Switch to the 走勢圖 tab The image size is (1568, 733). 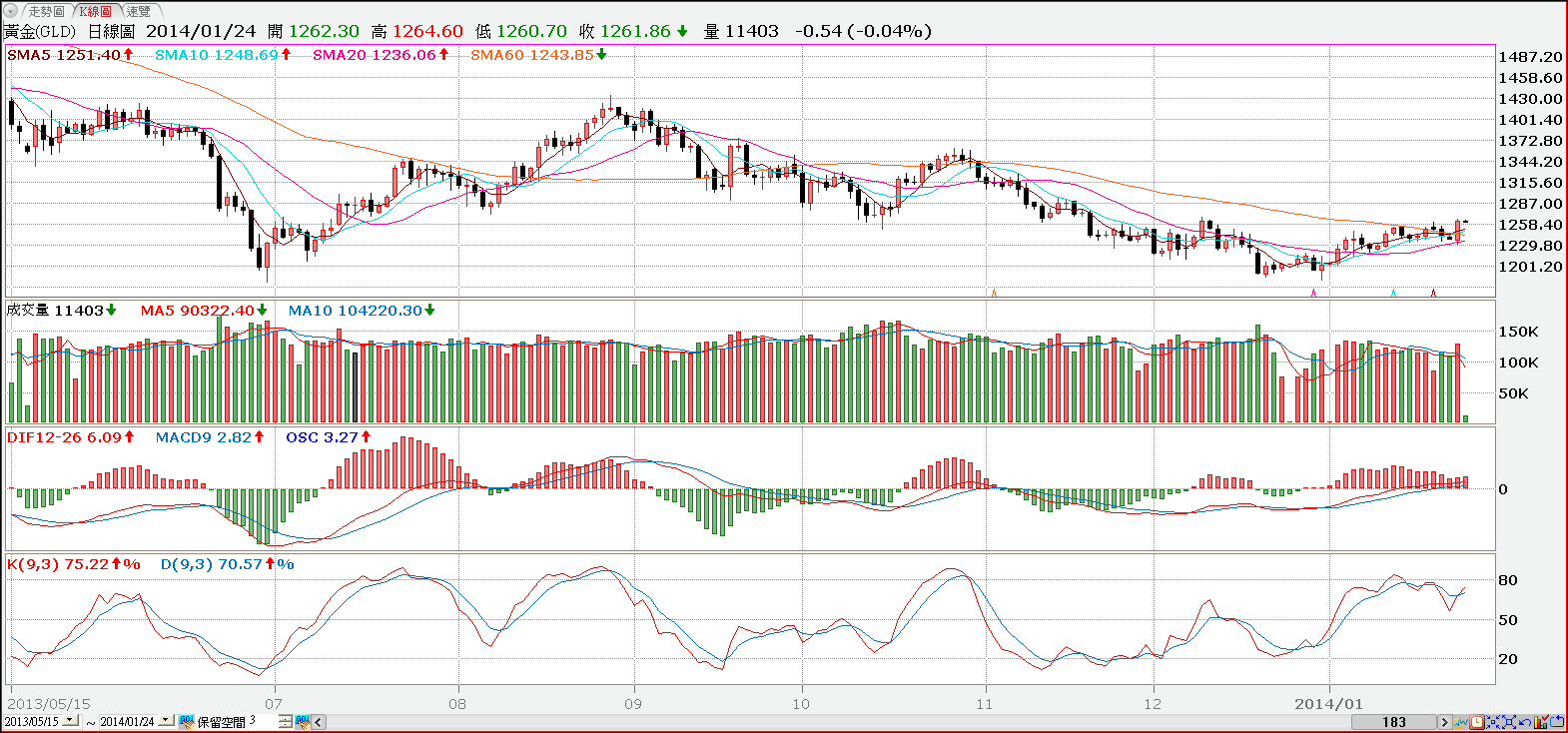(x=45, y=11)
